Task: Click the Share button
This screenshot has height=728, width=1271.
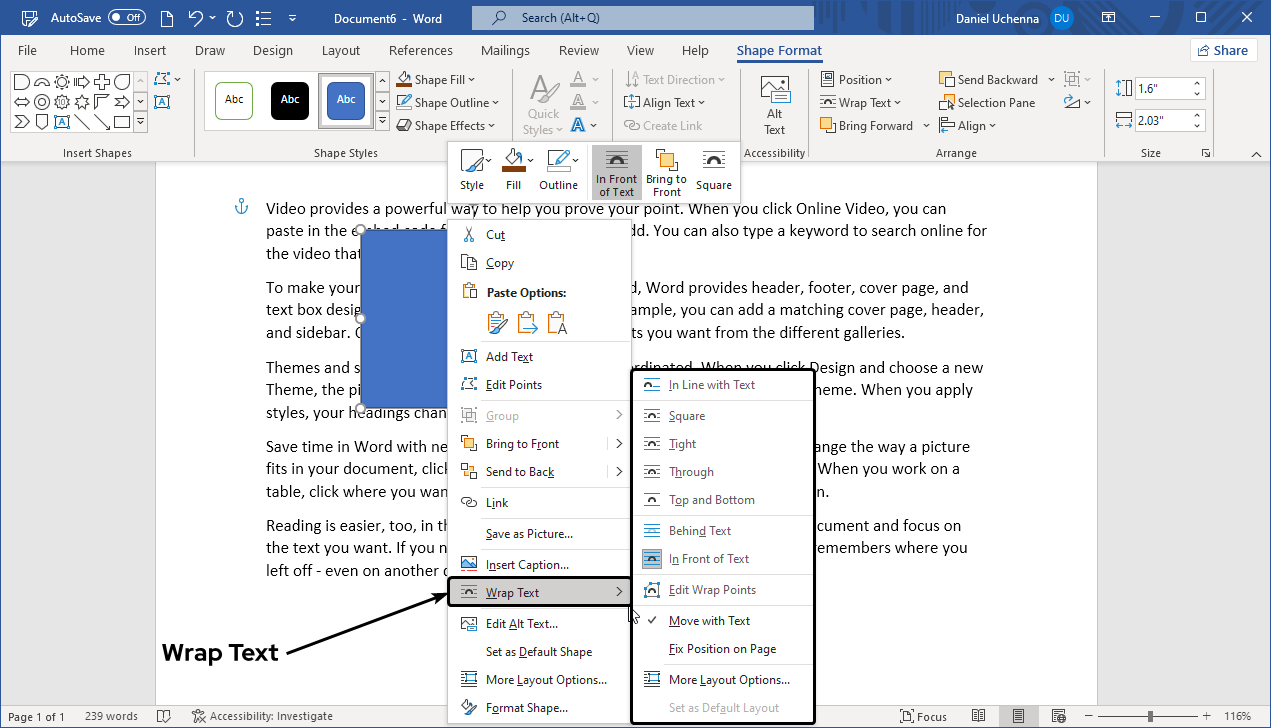Action: (x=1222, y=49)
